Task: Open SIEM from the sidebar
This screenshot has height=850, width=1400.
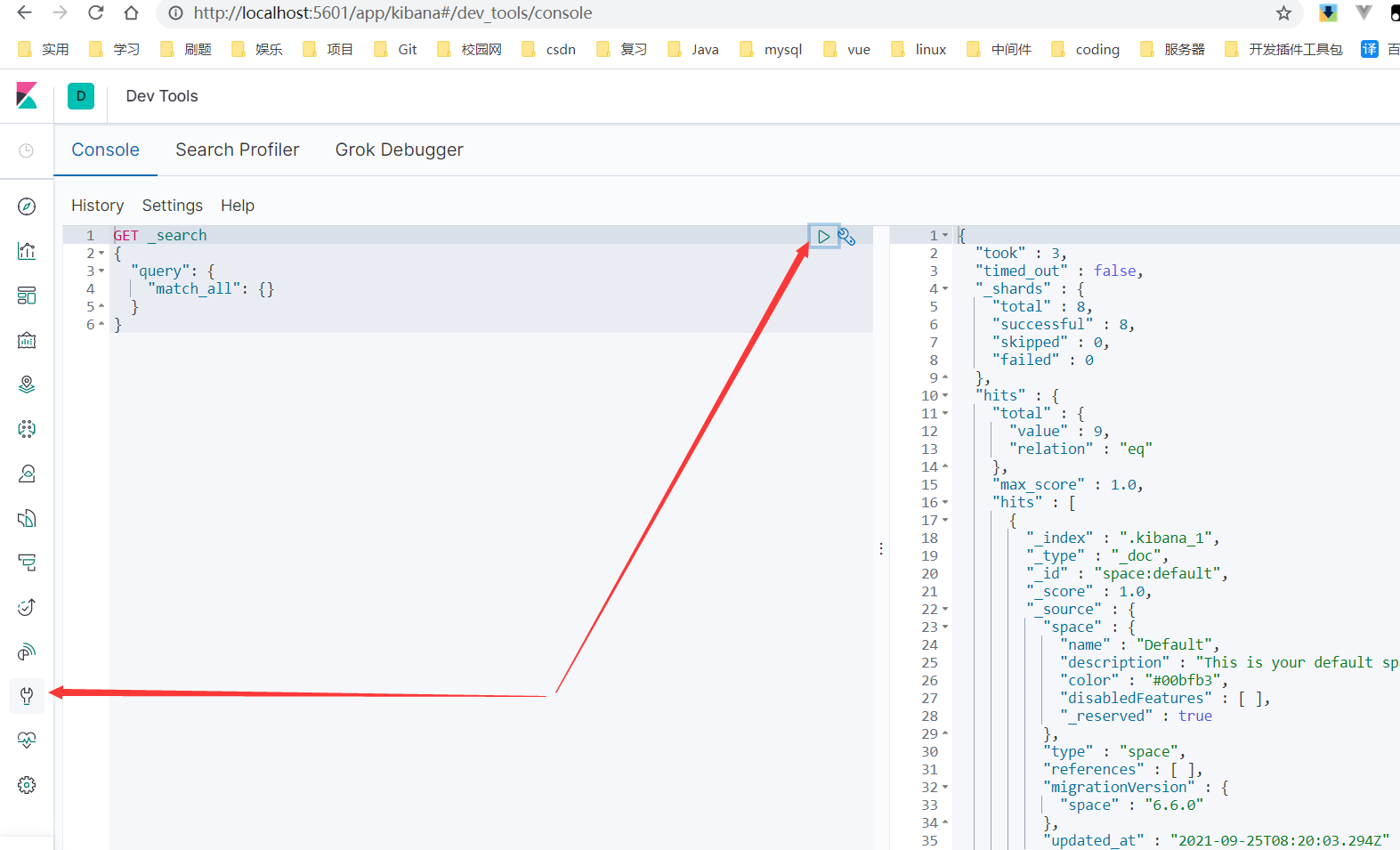Action: tap(27, 652)
